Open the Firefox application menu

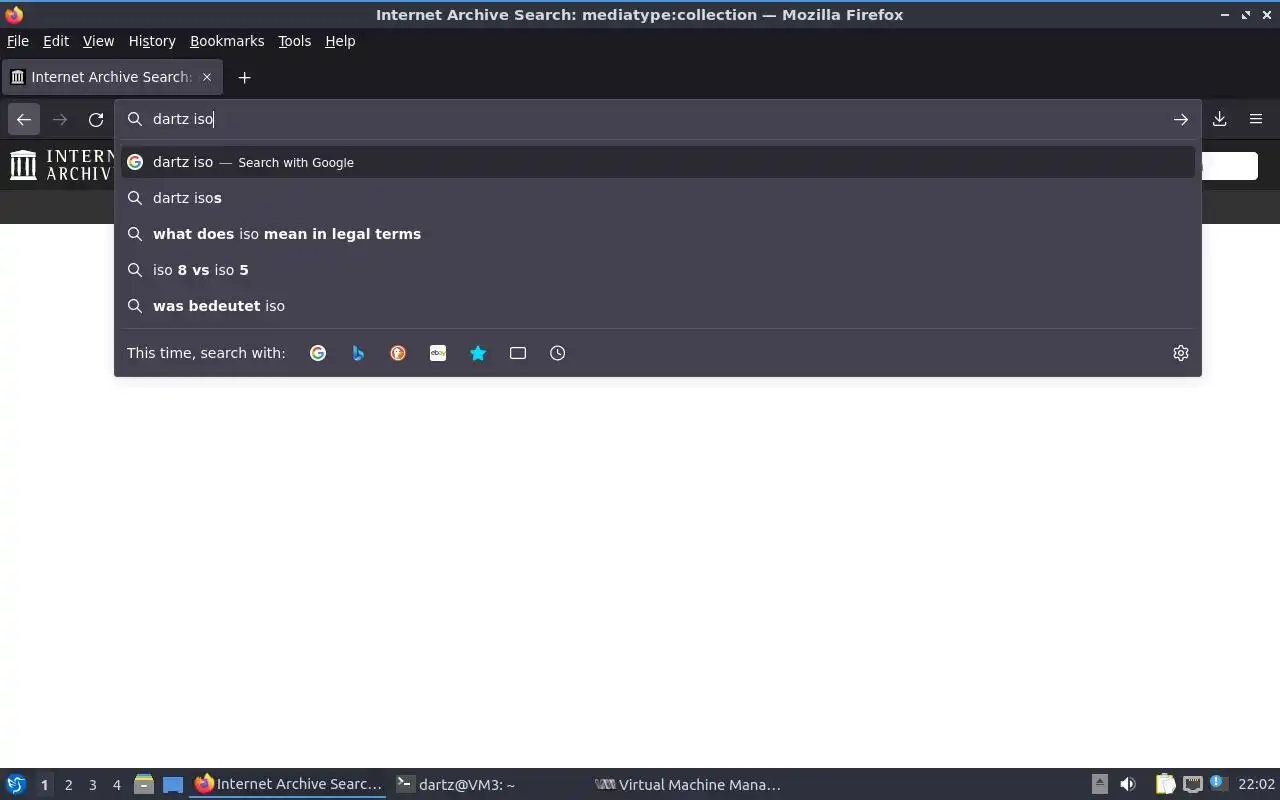pyautogui.click(x=1256, y=119)
